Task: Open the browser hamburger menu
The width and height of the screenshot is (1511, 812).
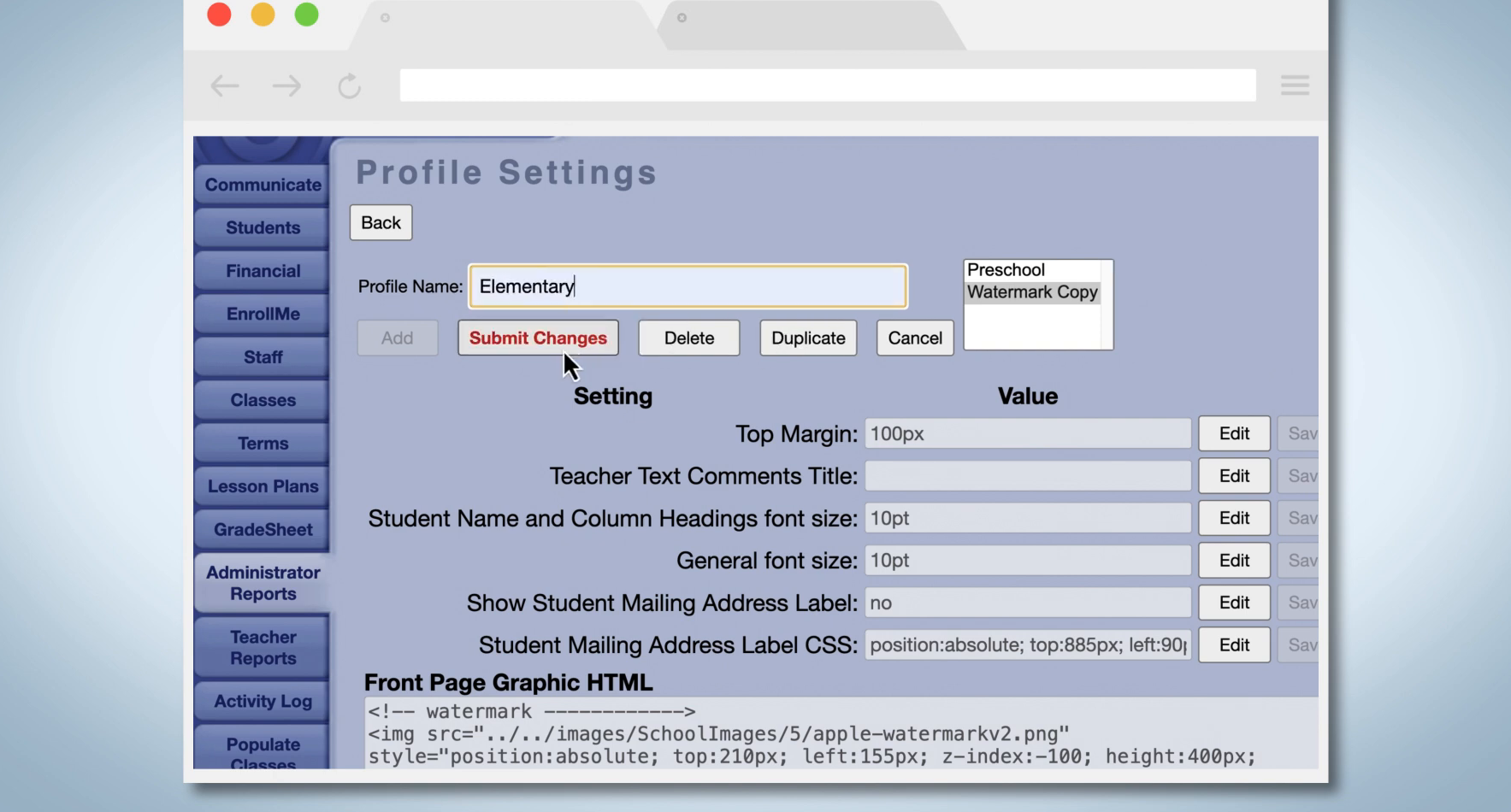Action: point(1295,85)
